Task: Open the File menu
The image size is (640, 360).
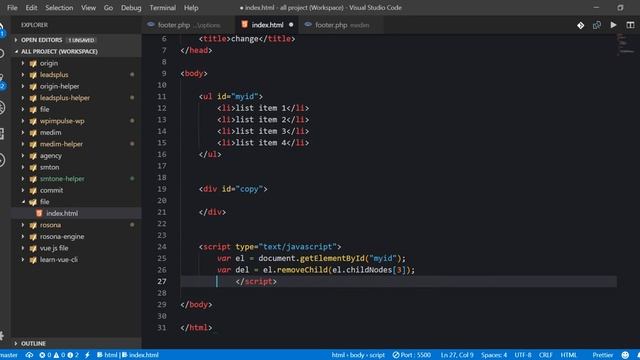Action: pos(12,8)
